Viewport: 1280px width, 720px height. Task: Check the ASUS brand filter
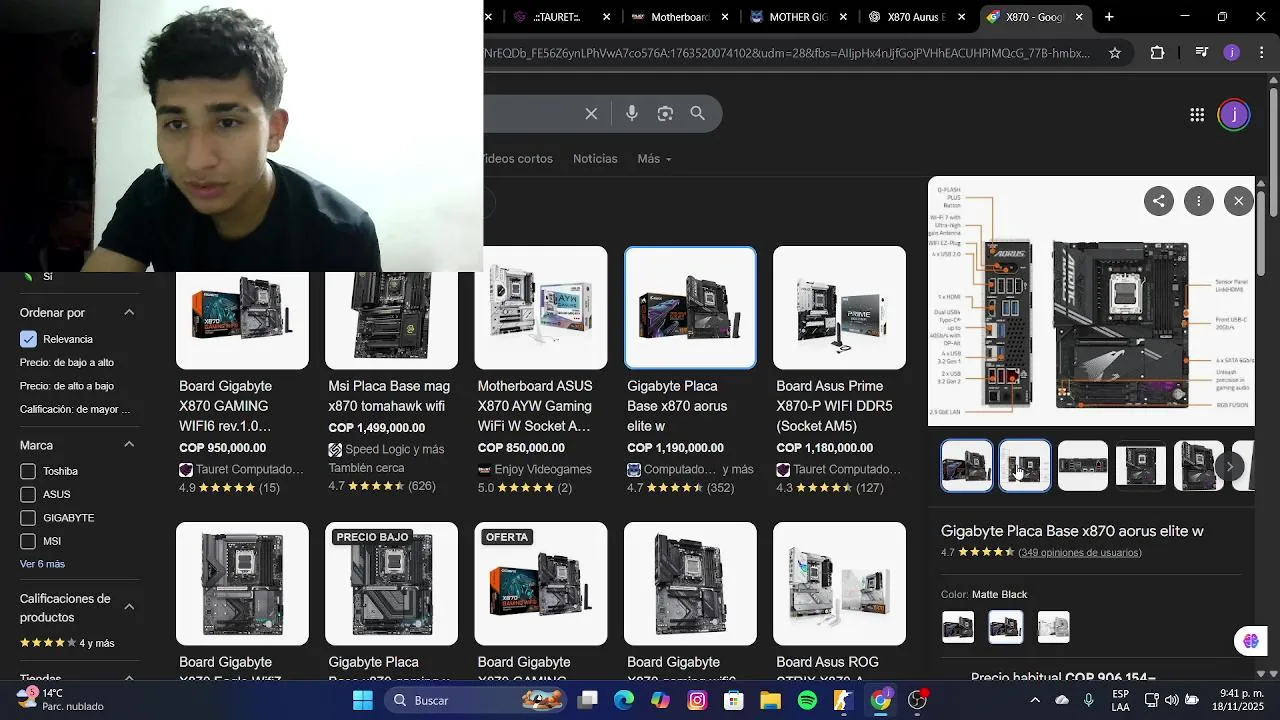pos(28,494)
